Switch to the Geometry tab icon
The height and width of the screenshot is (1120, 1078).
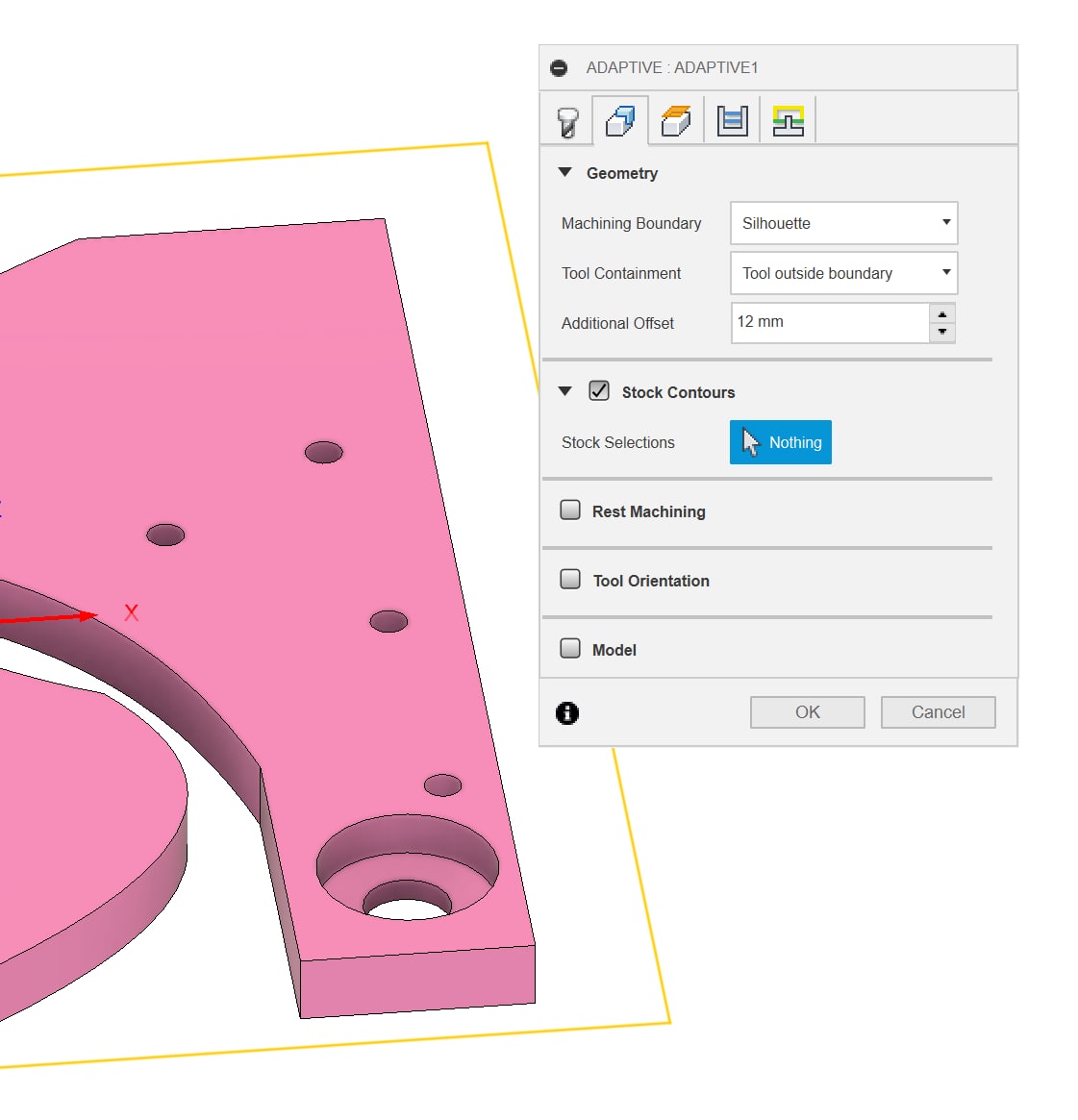pos(620,121)
